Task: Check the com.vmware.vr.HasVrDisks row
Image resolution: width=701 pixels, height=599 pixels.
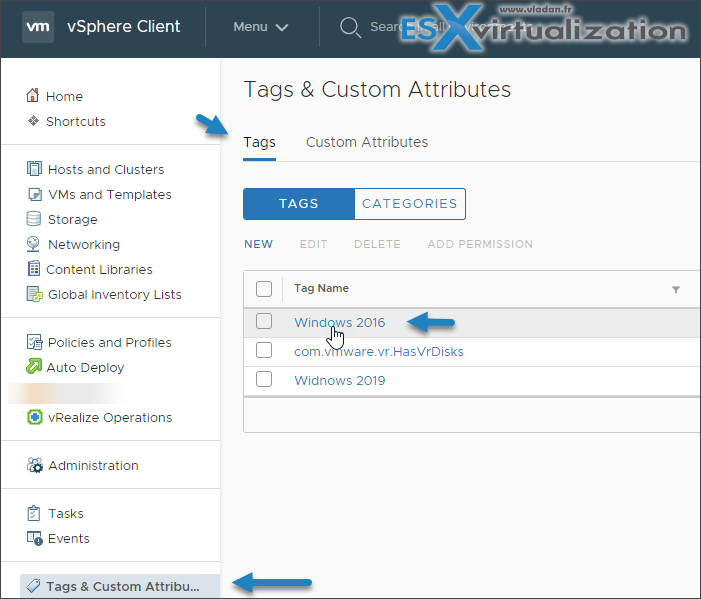Action: (x=264, y=350)
